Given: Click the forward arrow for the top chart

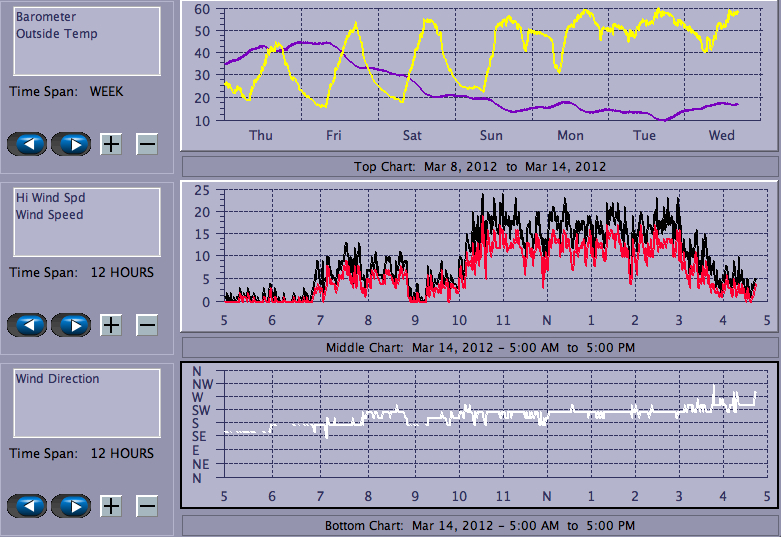Looking at the screenshot, I should click(x=71, y=144).
